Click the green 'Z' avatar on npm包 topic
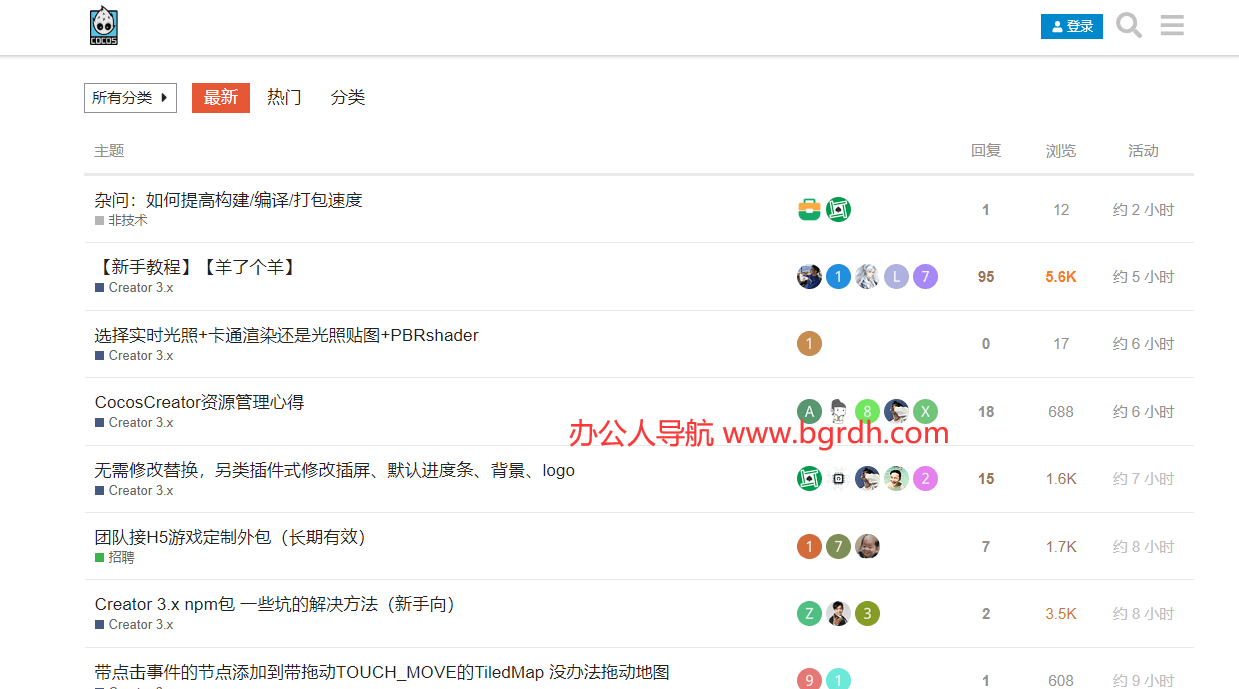This screenshot has width=1239, height=689. click(809, 614)
